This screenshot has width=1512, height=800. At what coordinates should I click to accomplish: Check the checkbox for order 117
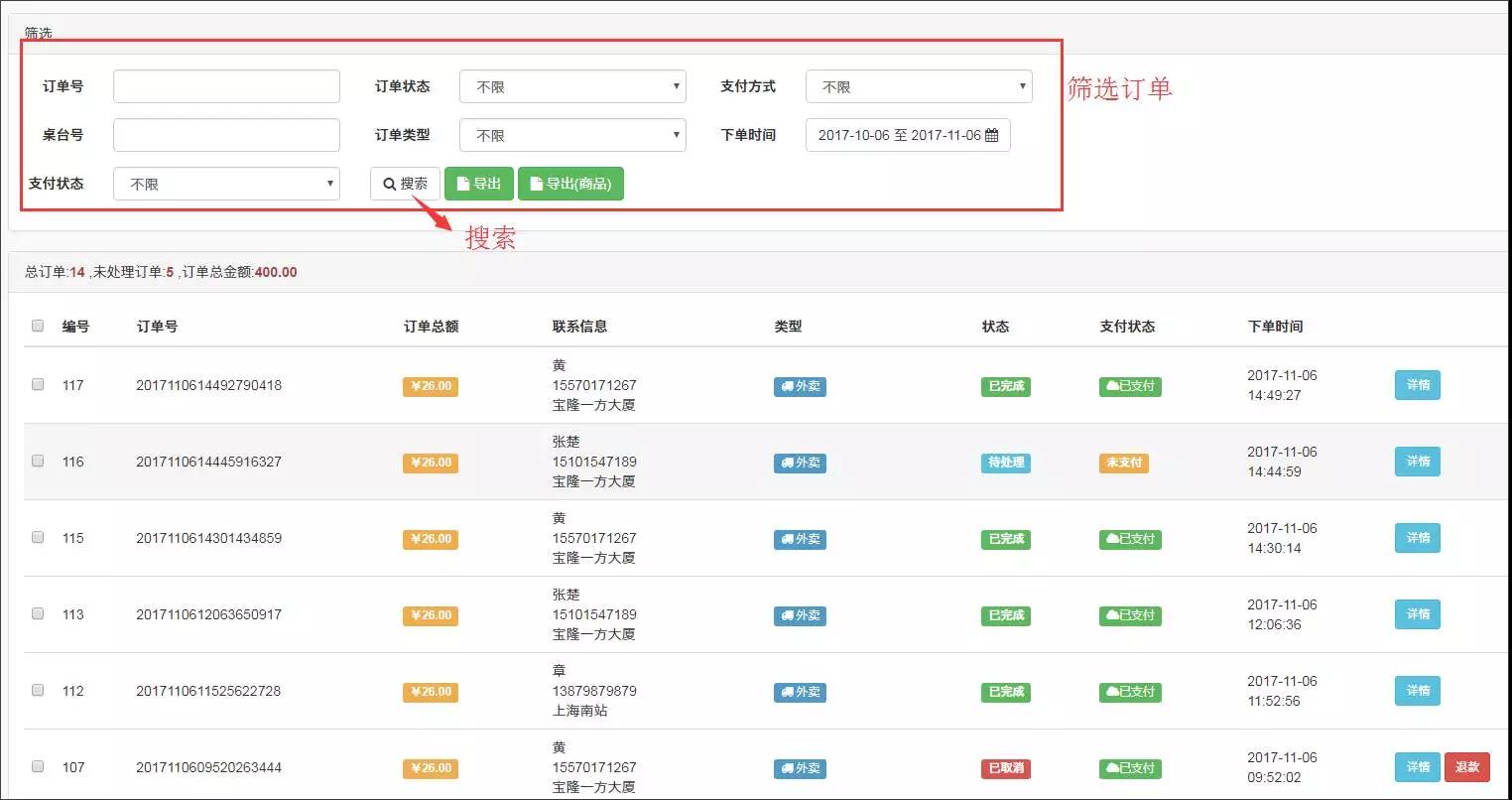[x=38, y=384]
